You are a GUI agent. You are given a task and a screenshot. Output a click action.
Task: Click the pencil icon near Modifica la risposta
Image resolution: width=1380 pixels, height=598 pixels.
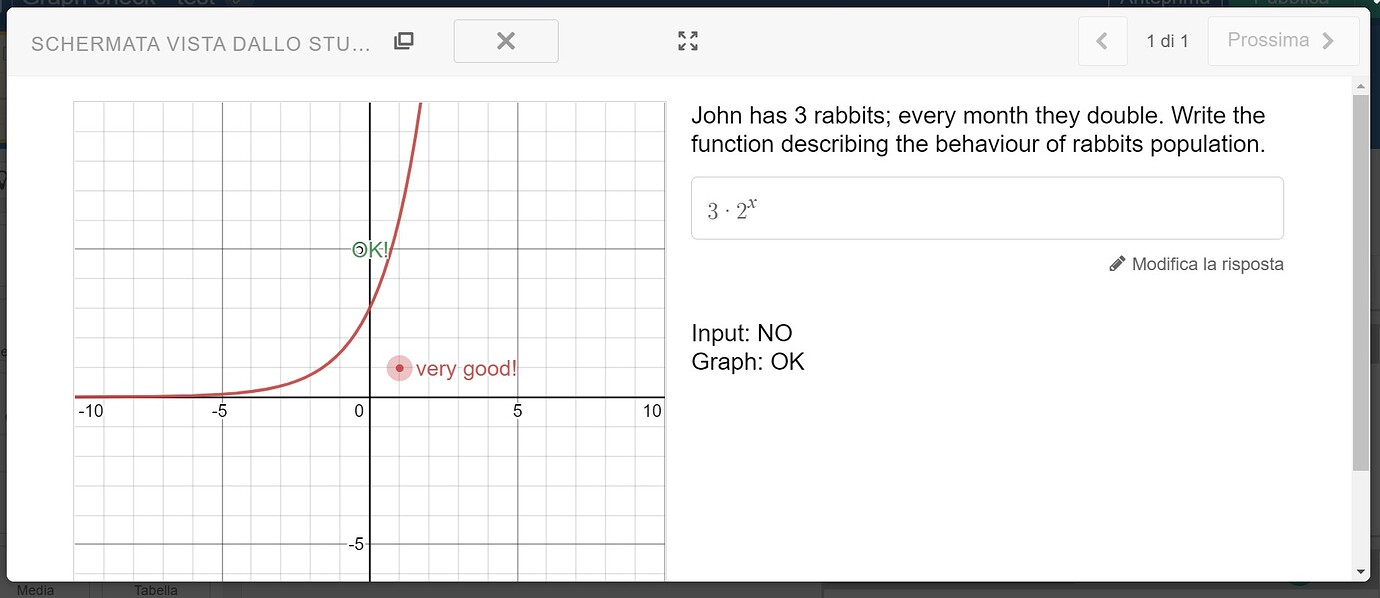(1117, 263)
